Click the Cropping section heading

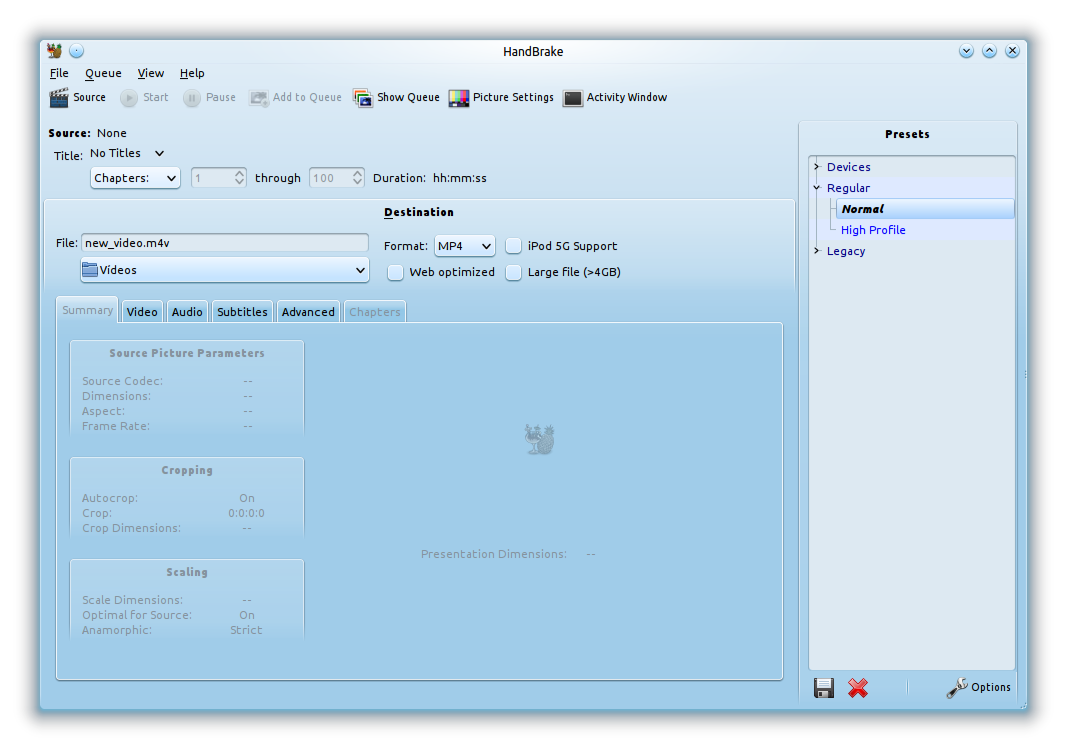click(x=186, y=470)
